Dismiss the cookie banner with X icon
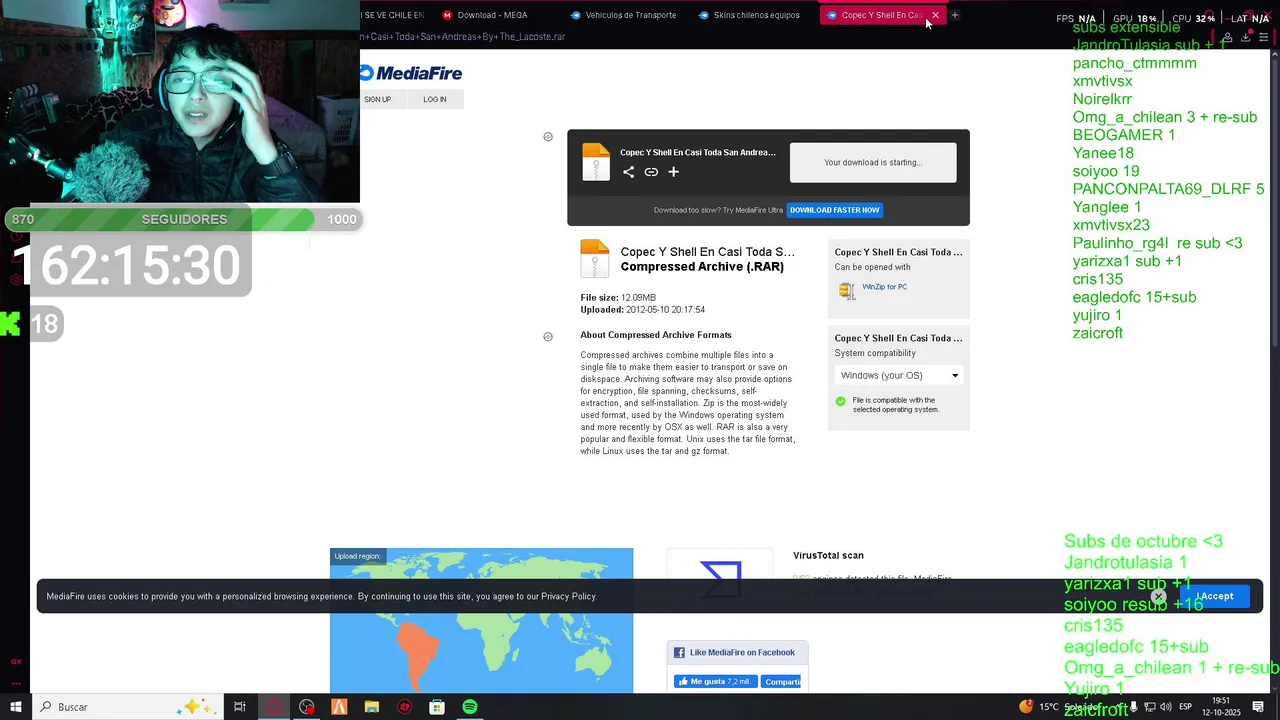The height and width of the screenshot is (720, 1280). [x=1158, y=597]
